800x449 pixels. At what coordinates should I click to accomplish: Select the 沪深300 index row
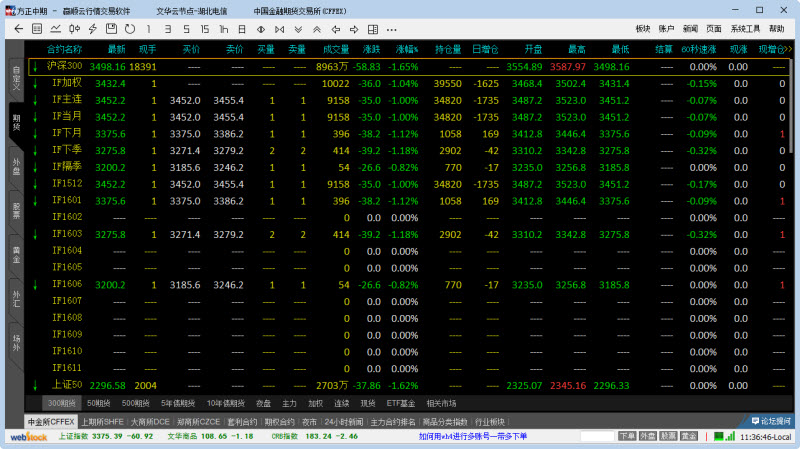(x=409, y=67)
